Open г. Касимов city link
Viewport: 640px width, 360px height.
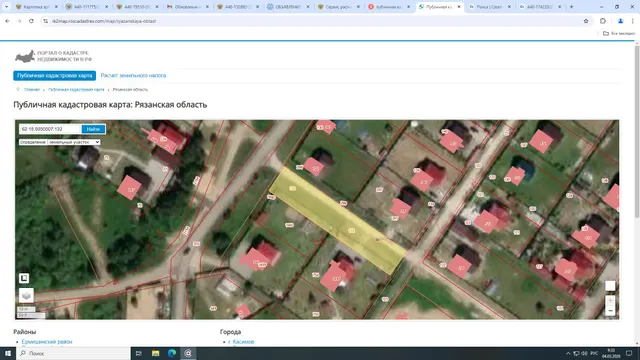241,342
